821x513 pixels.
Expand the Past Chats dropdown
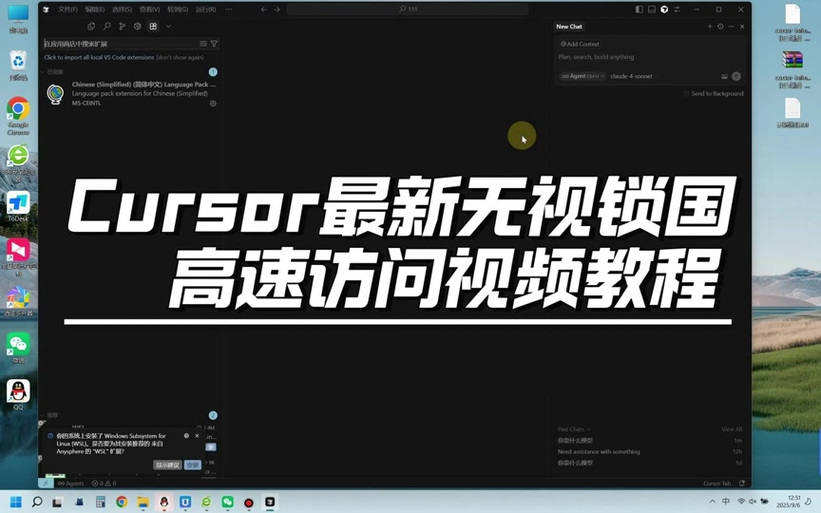click(x=574, y=429)
